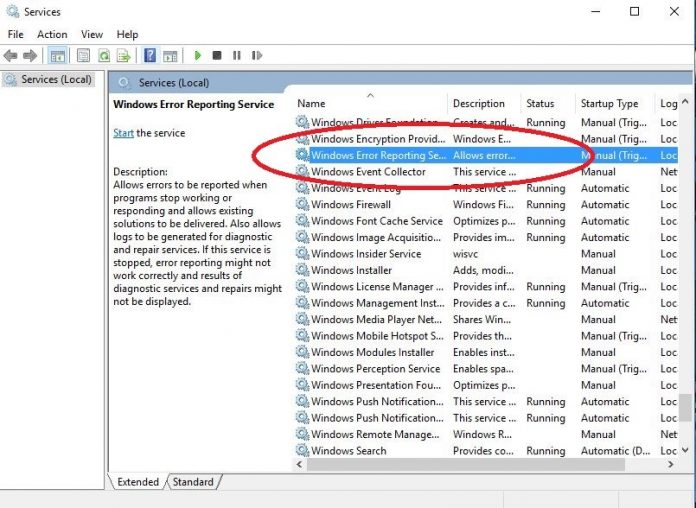Select the Windows Mobile Hotspot S... service

click(x=377, y=336)
